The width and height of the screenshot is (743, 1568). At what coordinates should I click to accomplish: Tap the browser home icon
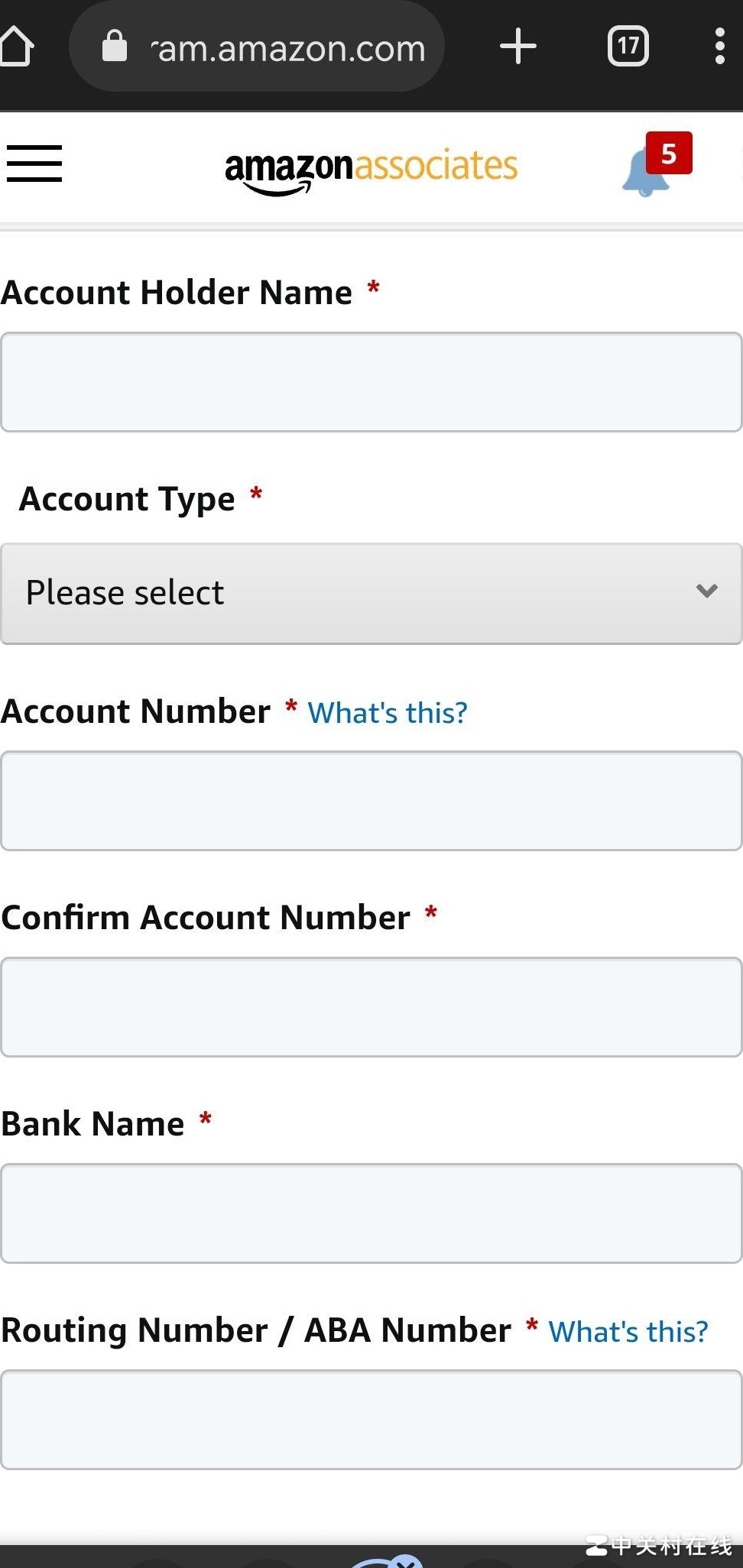pyautogui.click(x=17, y=47)
